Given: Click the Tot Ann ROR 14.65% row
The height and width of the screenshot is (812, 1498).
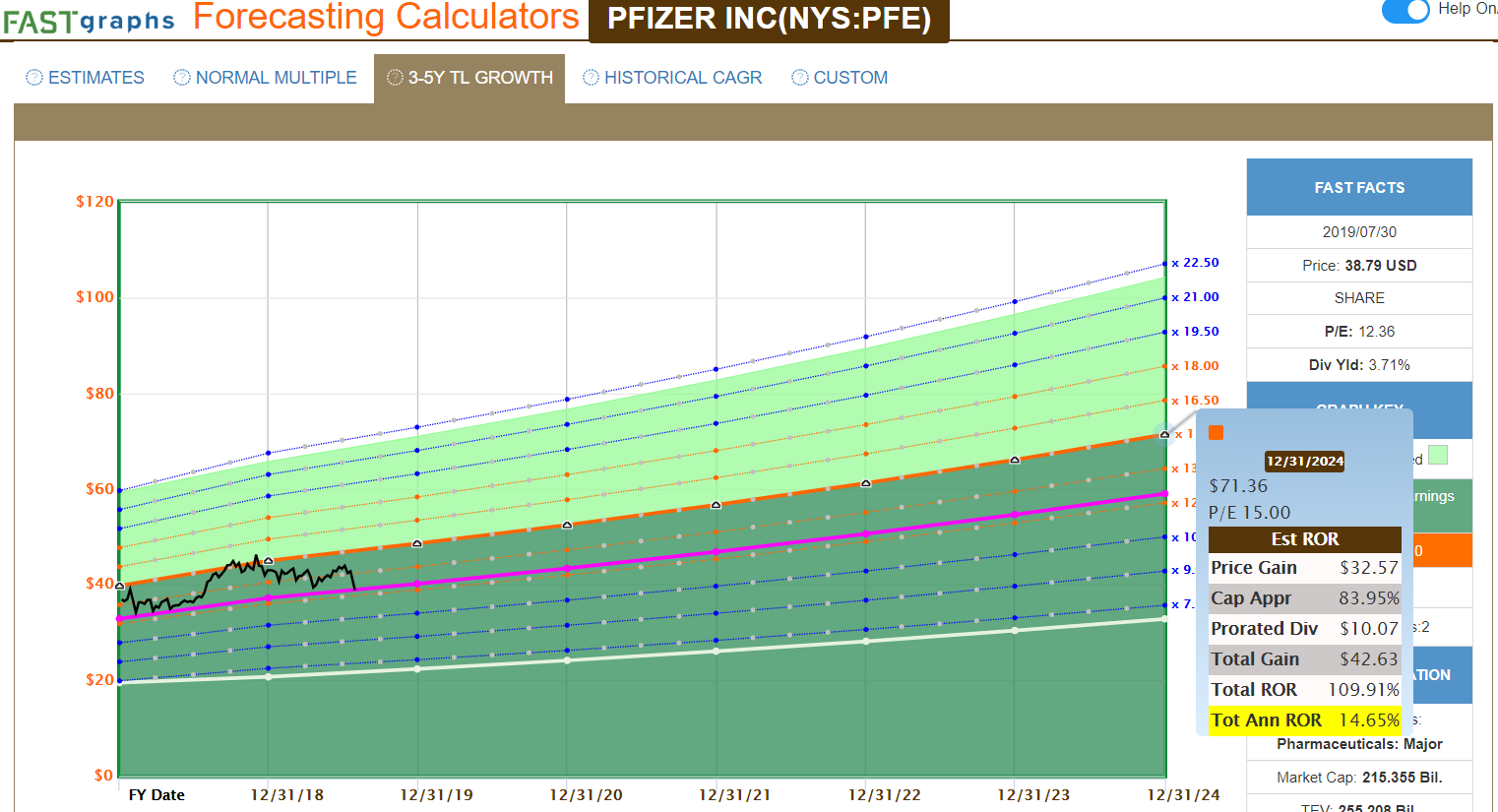Looking at the screenshot, I should point(1304,719).
